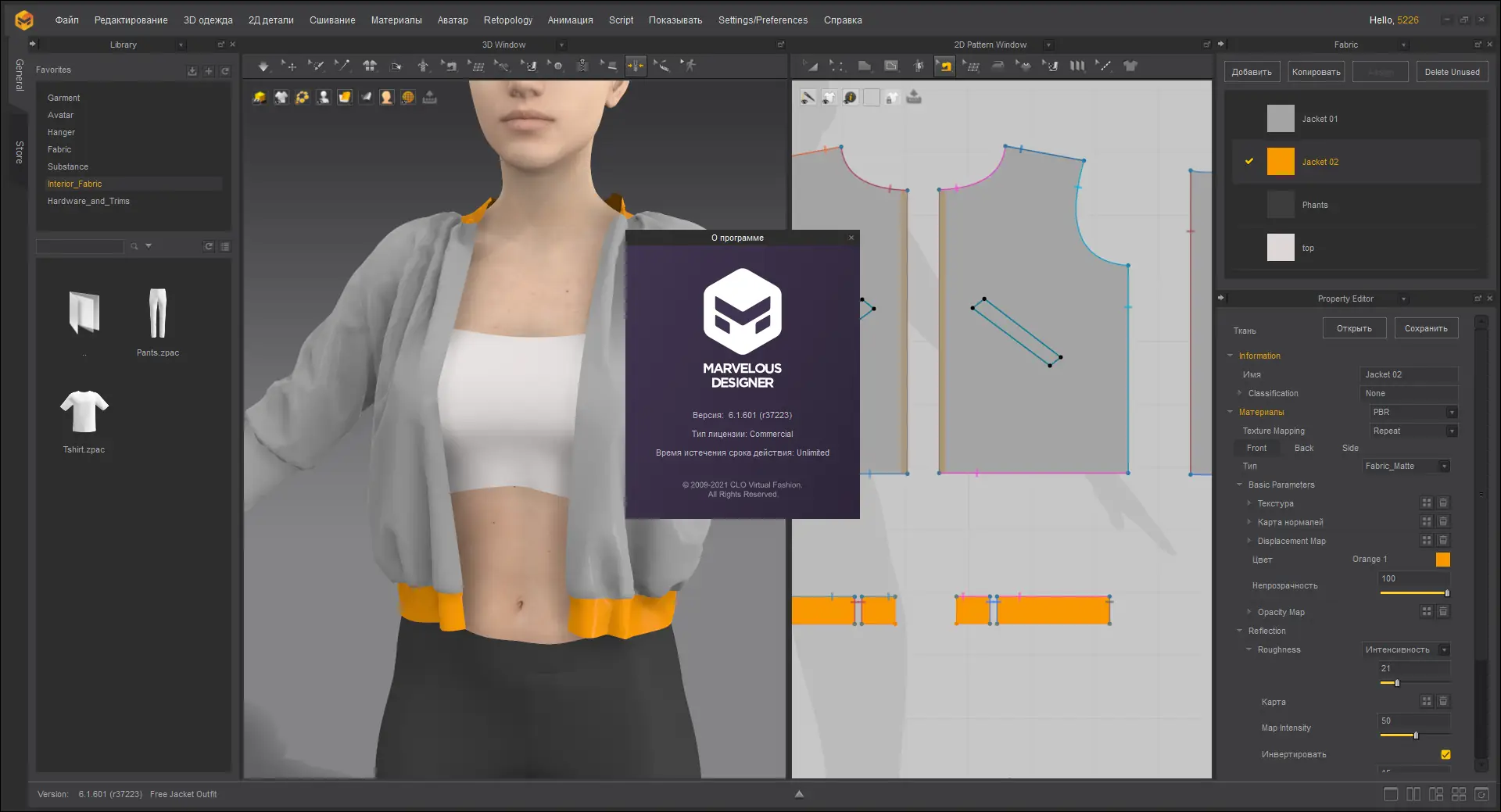Screen dimensions: 1501x812
Task: Close the О программе dialog
Action: point(851,238)
